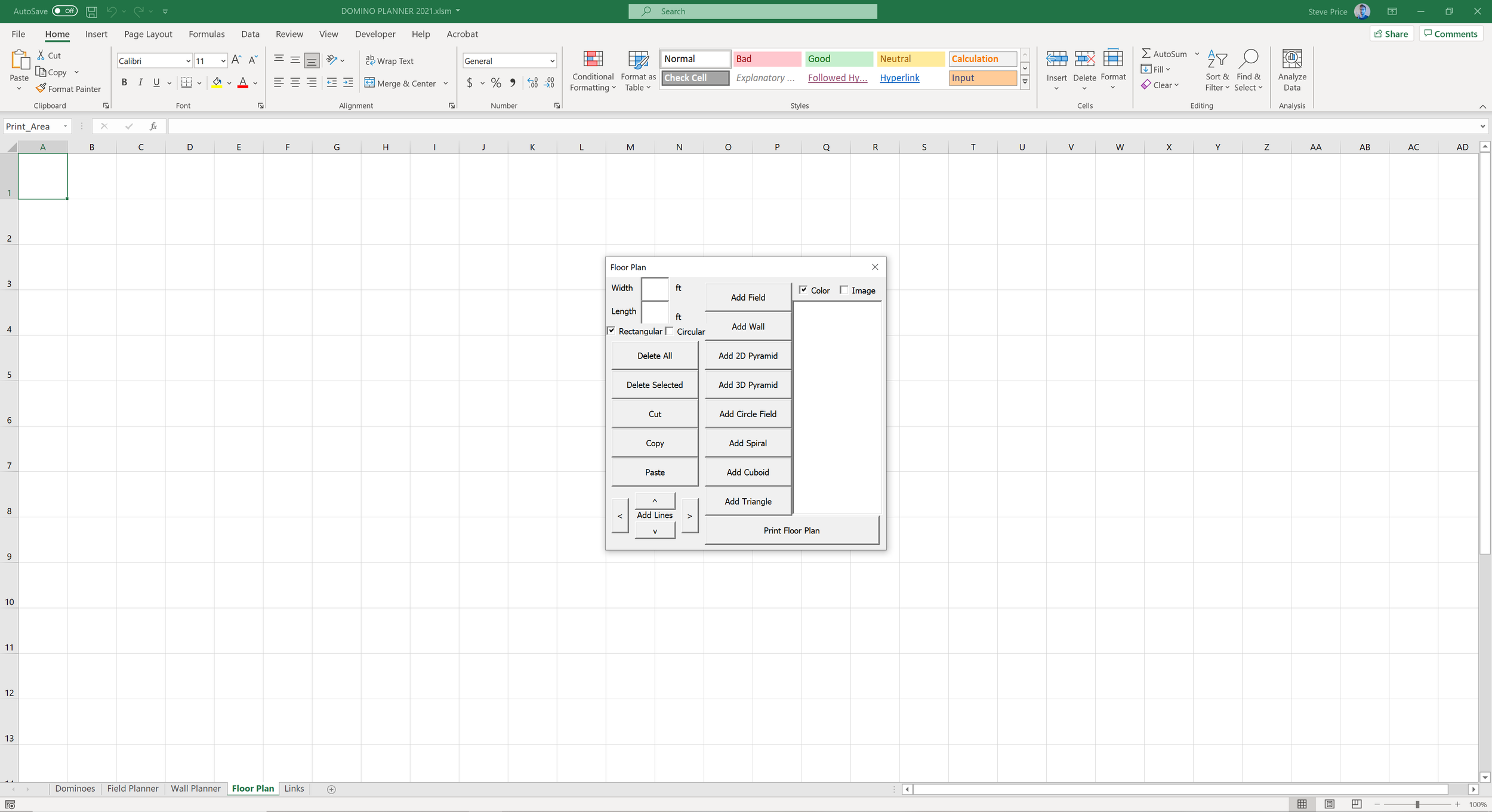
Task: Expand the AutoSum dropdown arrow
Action: 1197,54
